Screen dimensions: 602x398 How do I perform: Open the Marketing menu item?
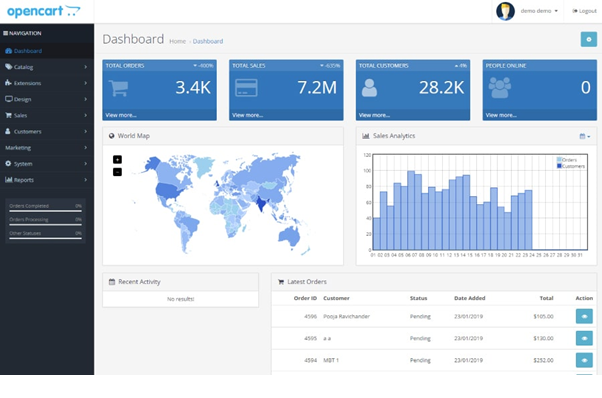point(18,148)
